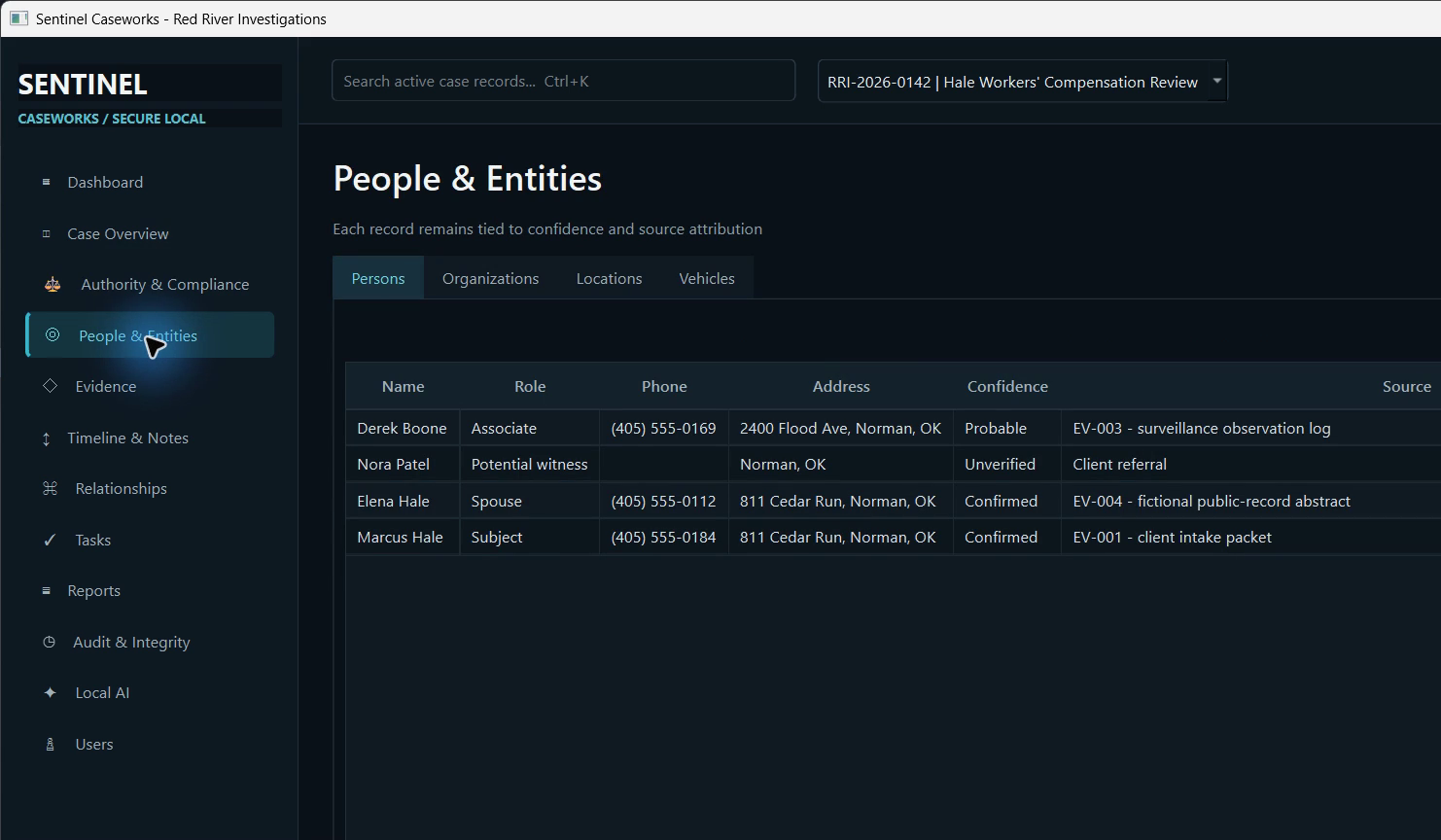The height and width of the screenshot is (840, 1441).
Task: Click Elena Hale's Confirmed confidence cell
Action: coord(1007,501)
